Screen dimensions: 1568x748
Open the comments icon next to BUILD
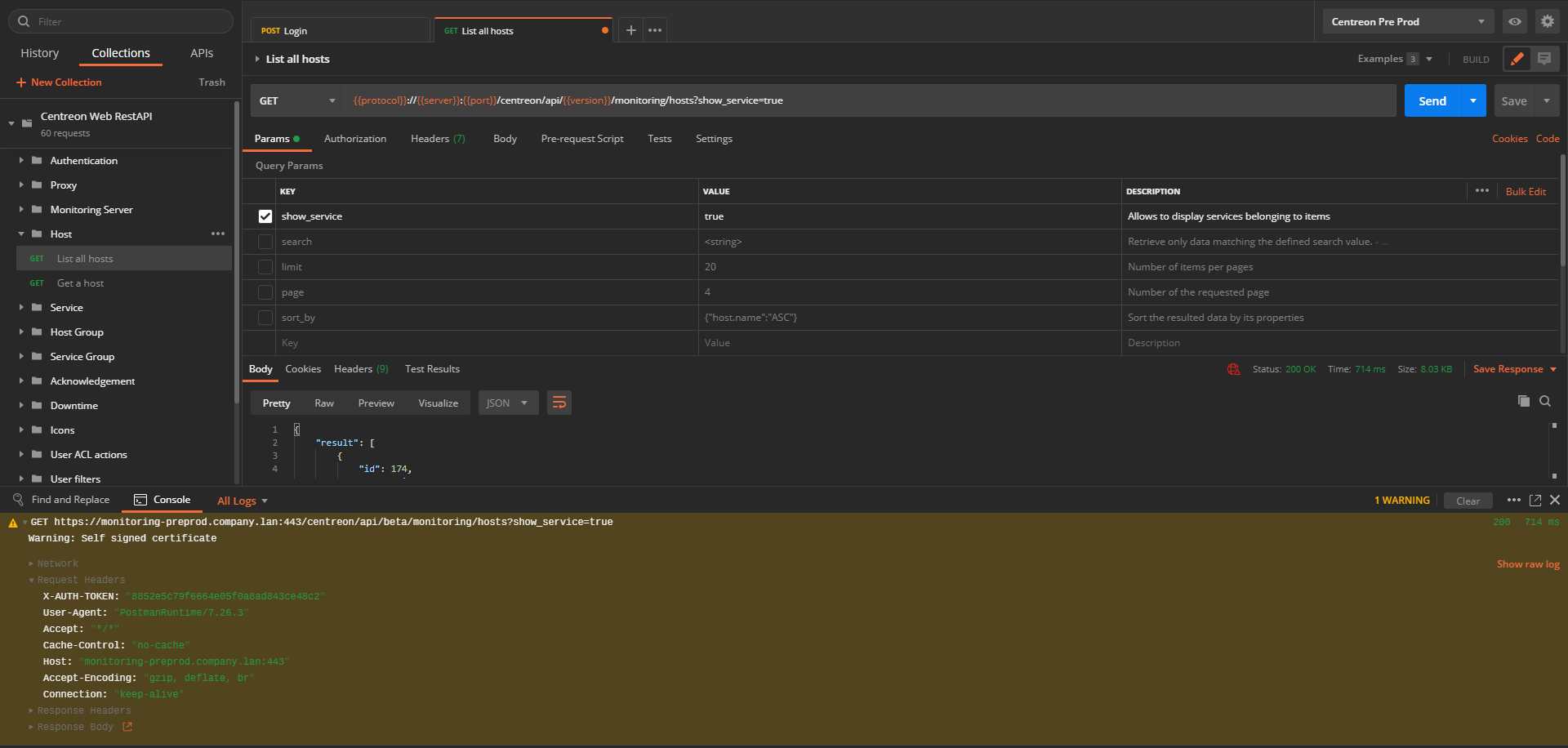pyautogui.click(x=1543, y=59)
